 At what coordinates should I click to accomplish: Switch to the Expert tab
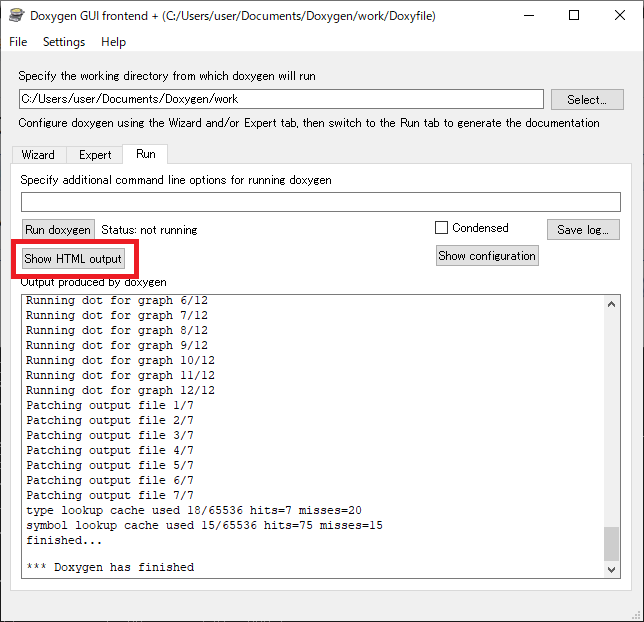click(95, 155)
